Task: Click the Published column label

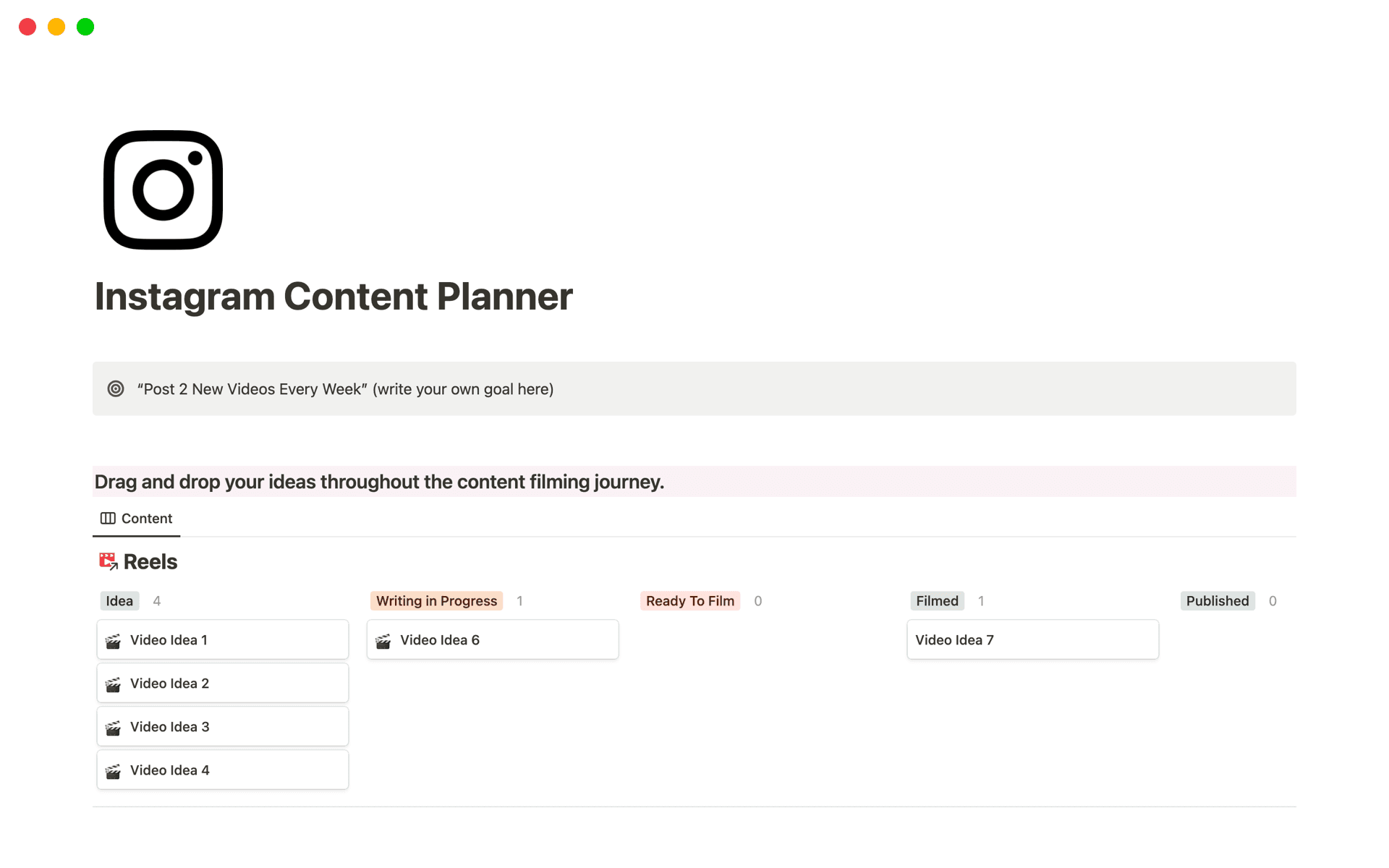Action: (x=1217, y=600)
